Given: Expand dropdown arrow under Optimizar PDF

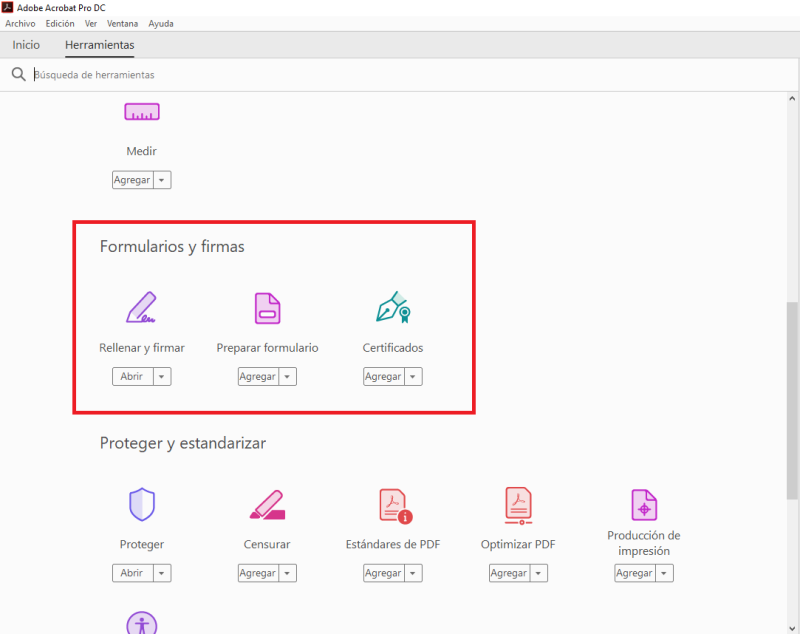Looking at the screenshot, I should pos(540,574).
